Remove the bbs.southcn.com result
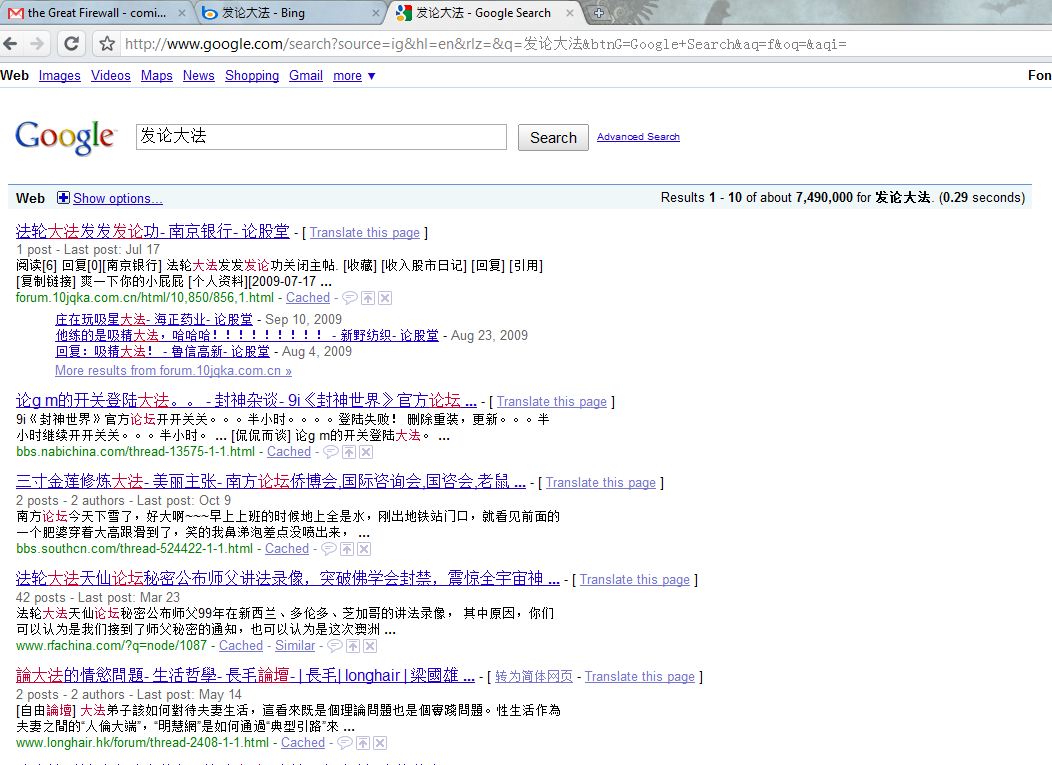 pos(364,549)
